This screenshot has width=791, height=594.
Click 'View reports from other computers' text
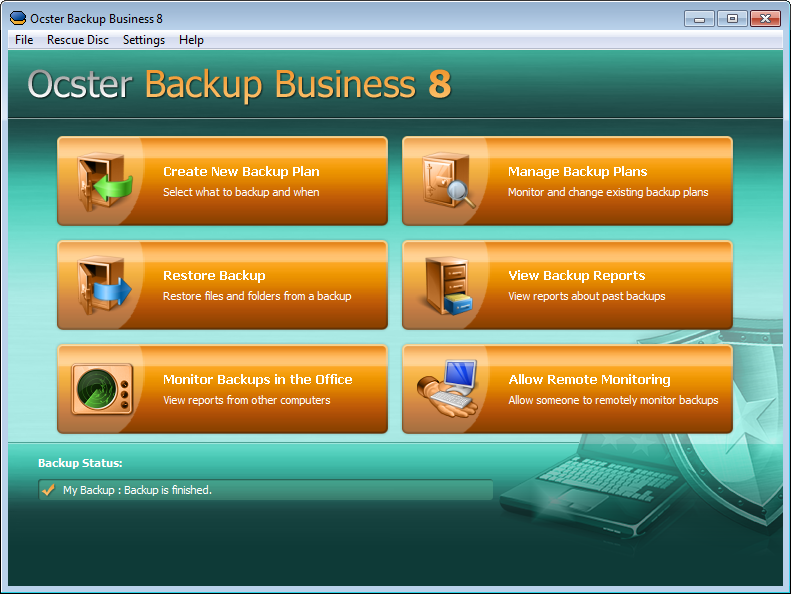(247, 400)
